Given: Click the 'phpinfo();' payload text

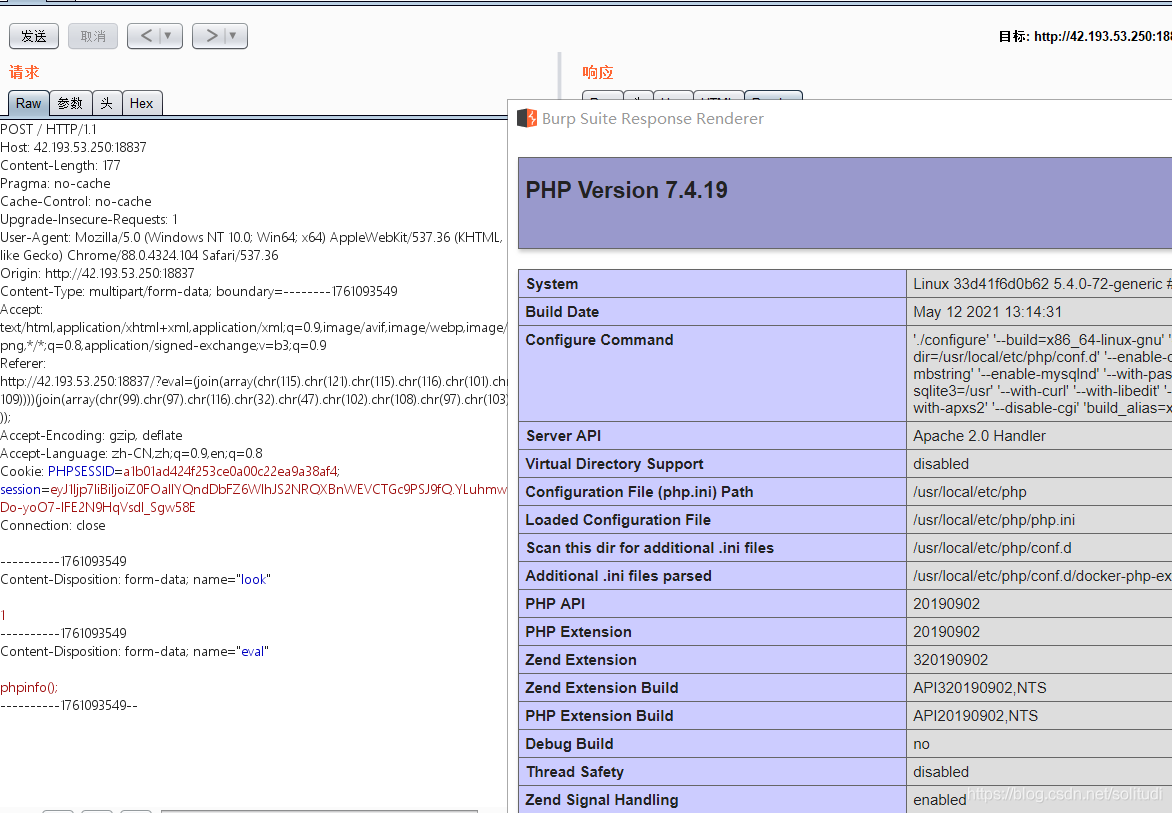Looking at the screenshot, I should [29, 687].
